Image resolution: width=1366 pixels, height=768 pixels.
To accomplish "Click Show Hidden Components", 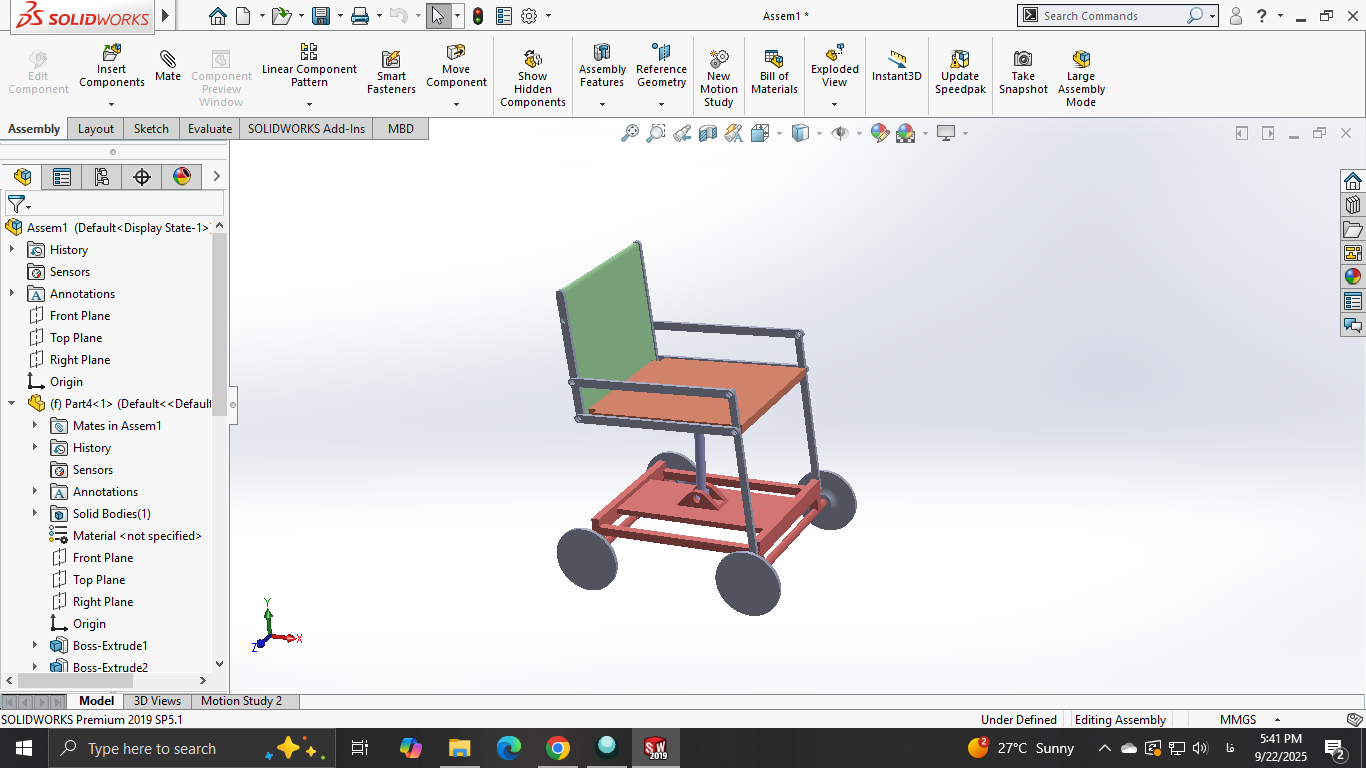I will point(532,78).
